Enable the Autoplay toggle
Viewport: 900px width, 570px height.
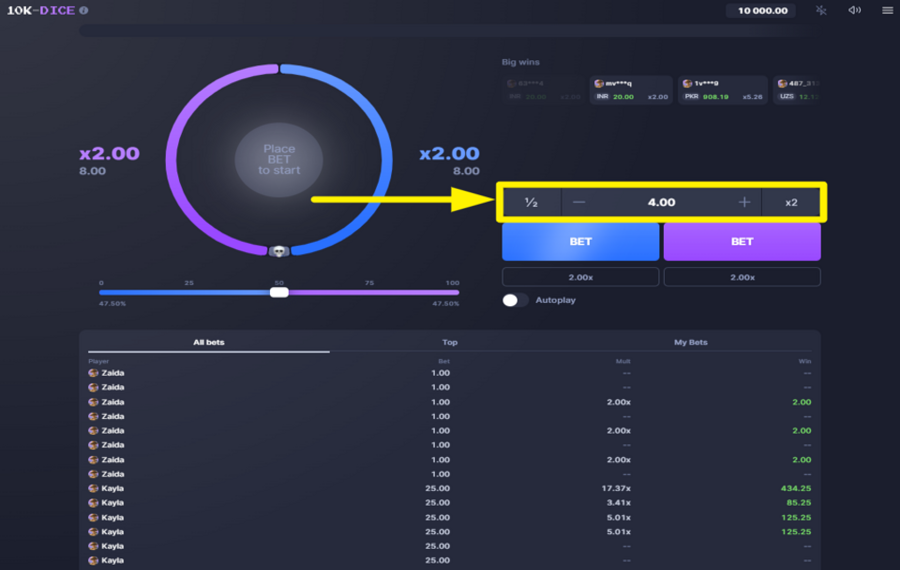tap(514, 300)
